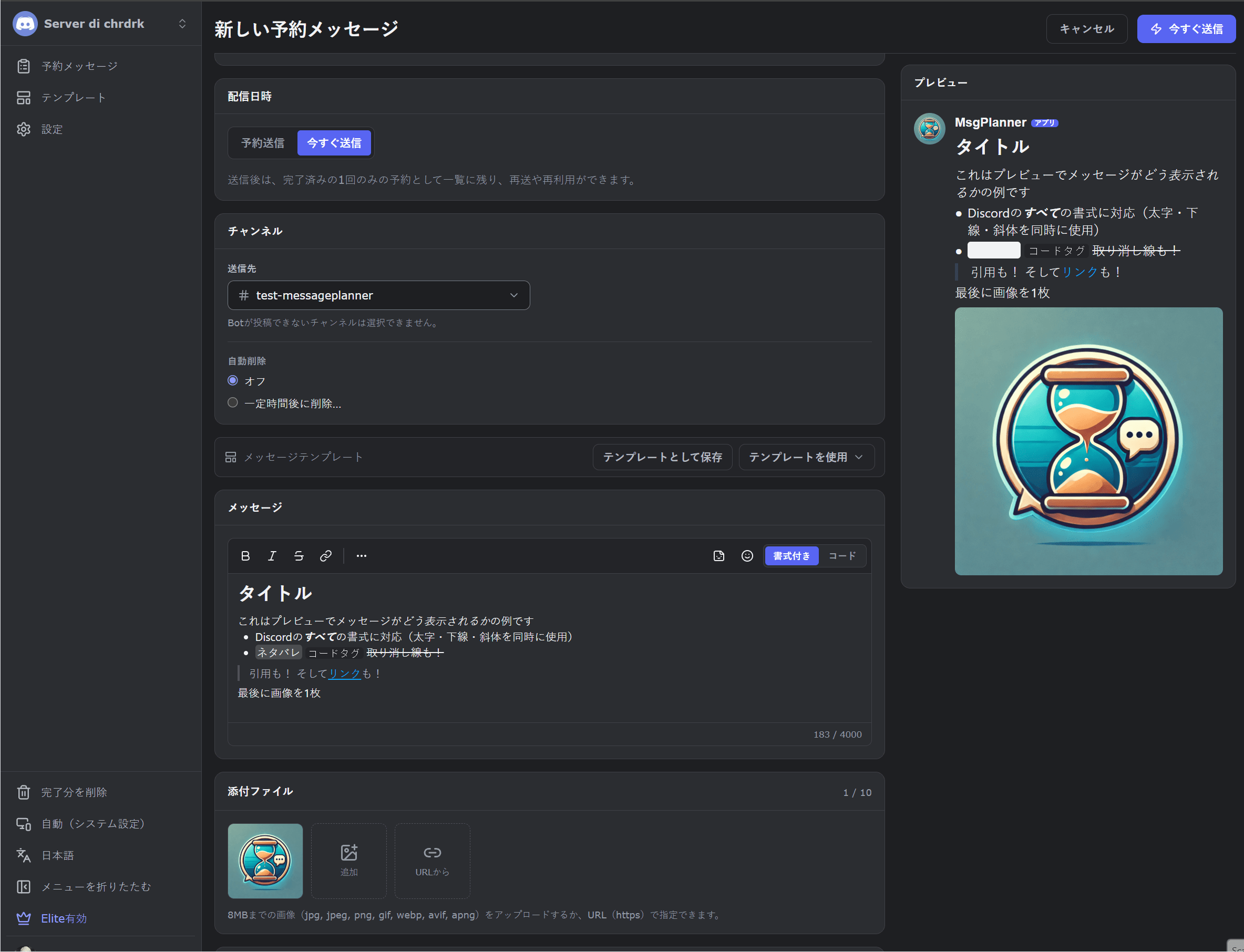Click テンプレートとして保存 button

pyautogui.click(x=662, y=457)
